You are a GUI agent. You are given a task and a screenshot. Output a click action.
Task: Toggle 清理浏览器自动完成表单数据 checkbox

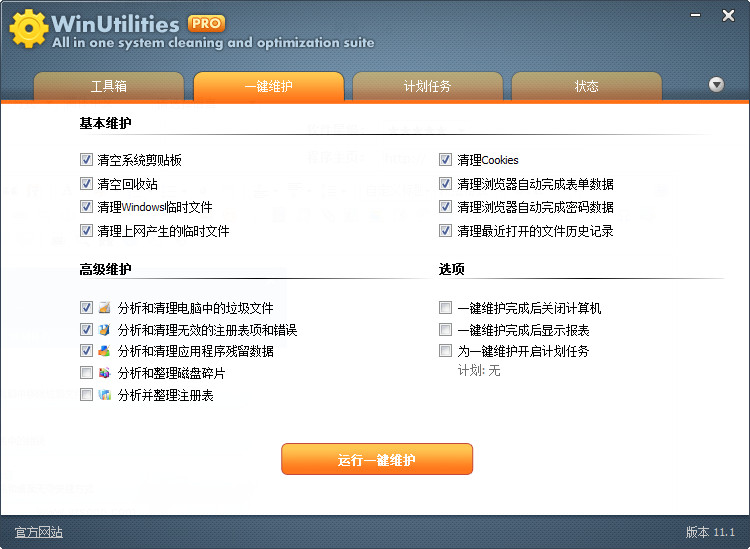click(445, 184)
